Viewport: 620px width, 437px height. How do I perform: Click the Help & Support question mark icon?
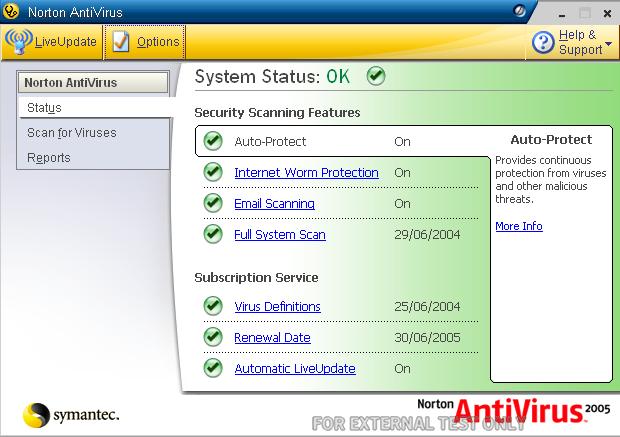(543, 42)
